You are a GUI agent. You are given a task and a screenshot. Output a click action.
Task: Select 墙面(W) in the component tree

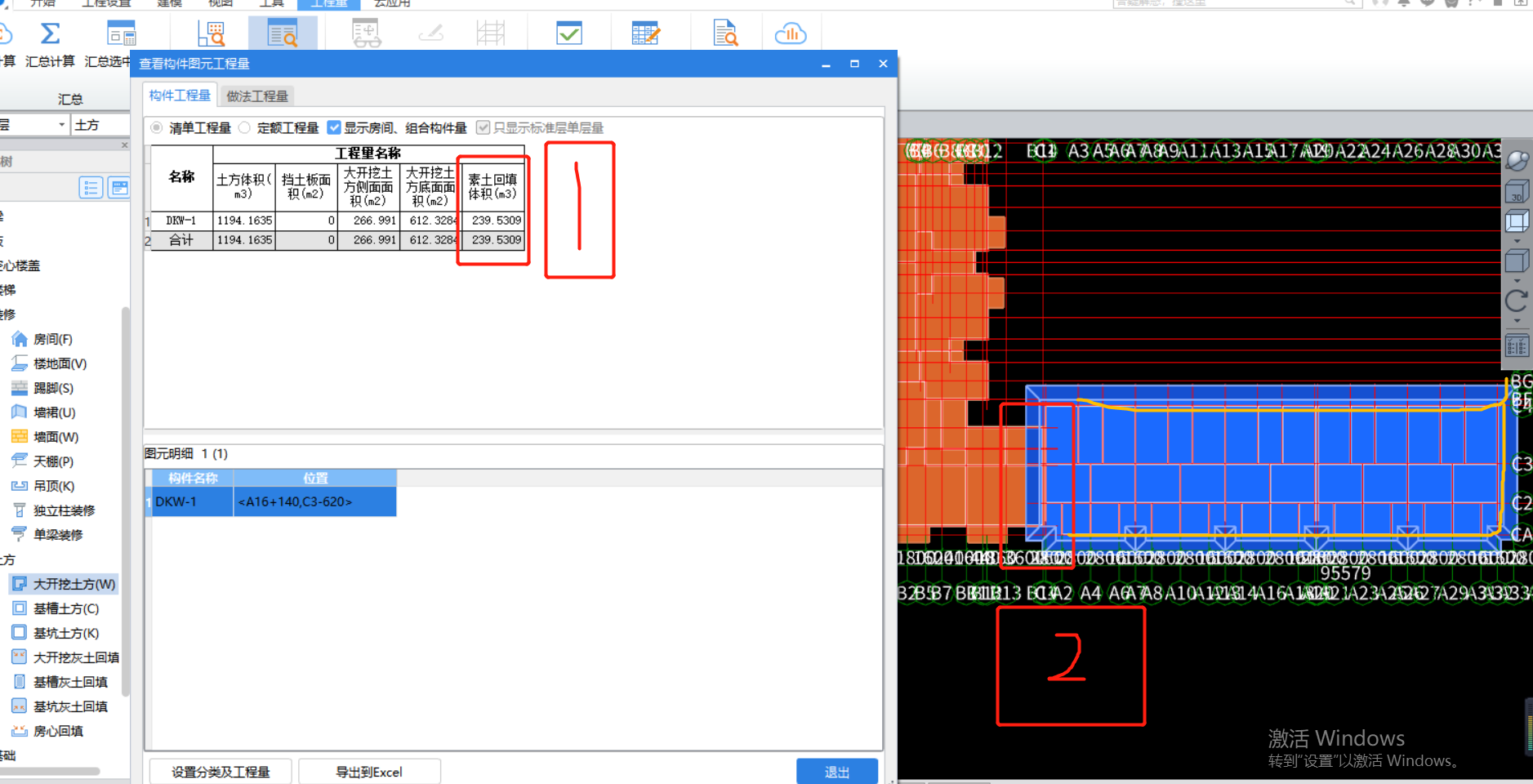[x=56, y=437]
